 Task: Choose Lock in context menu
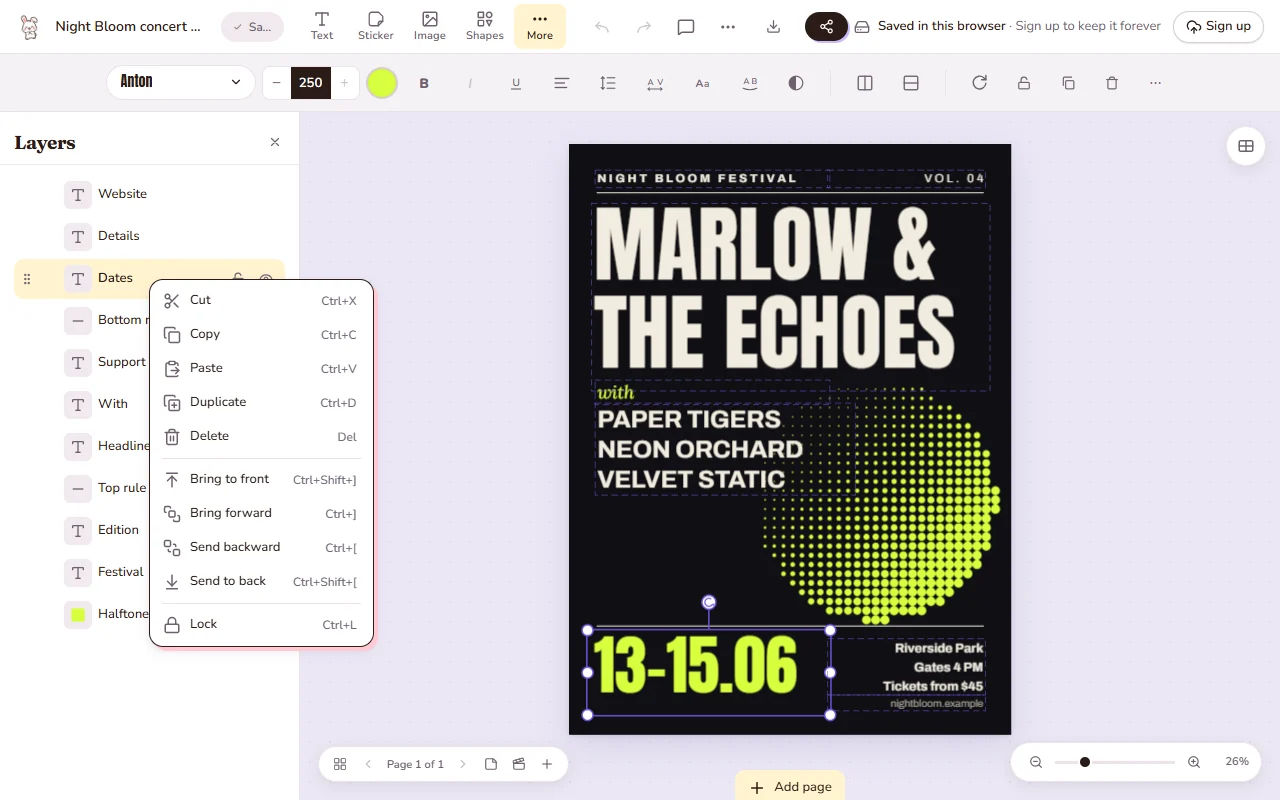(261, 624)
